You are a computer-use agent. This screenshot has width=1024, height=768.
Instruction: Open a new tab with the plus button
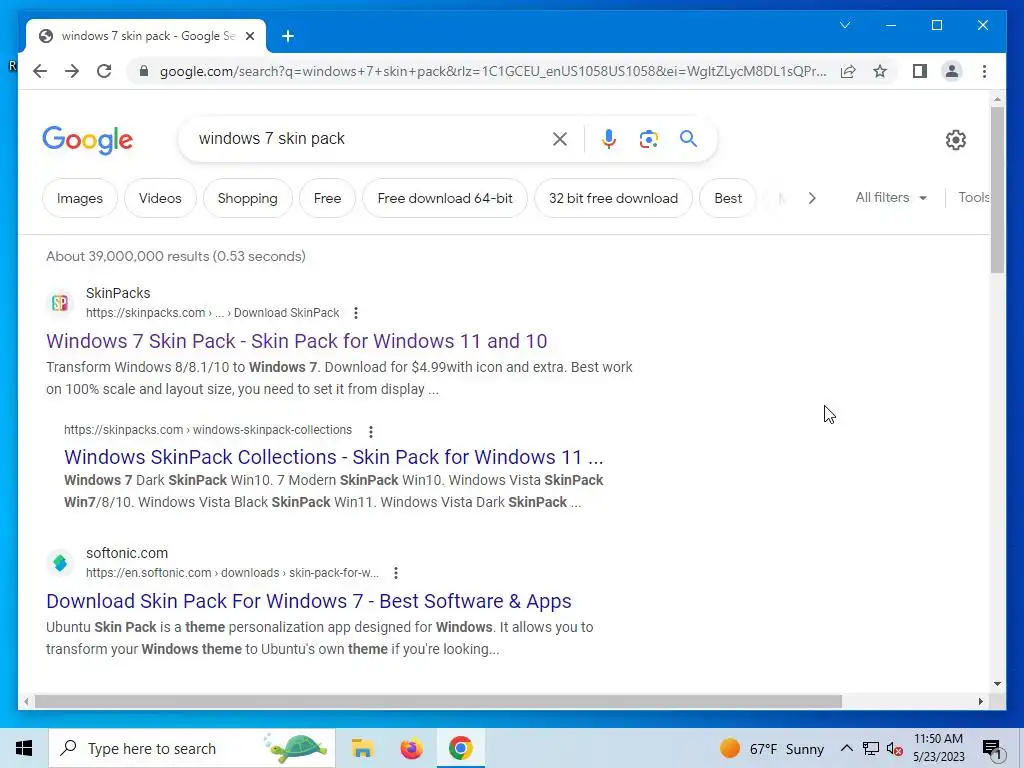pyautogui.click(x=287, y=36)
